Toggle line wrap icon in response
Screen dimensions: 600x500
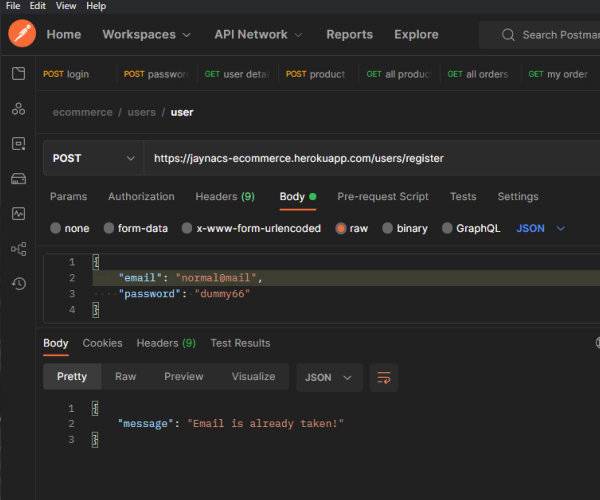click(x=384, y=377)
